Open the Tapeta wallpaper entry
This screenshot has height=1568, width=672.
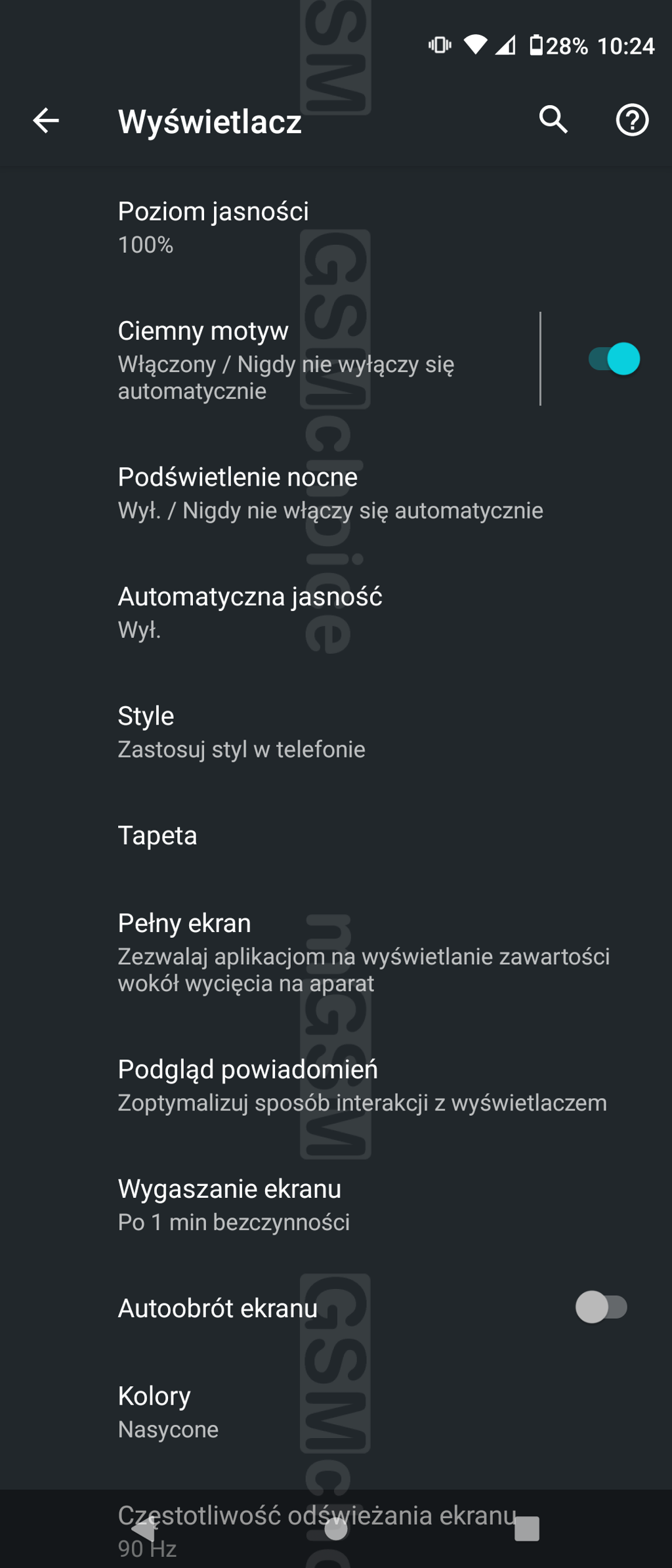157,836
